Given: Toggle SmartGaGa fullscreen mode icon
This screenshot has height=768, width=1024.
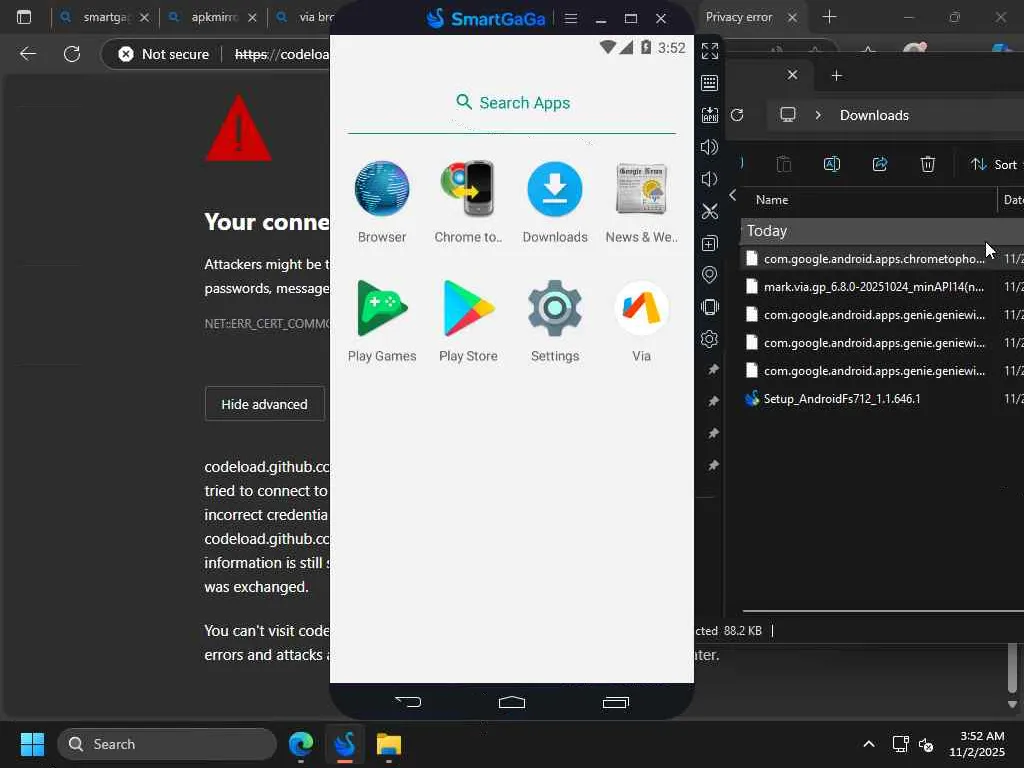Looking at the screenshot, I should [710, 51].
